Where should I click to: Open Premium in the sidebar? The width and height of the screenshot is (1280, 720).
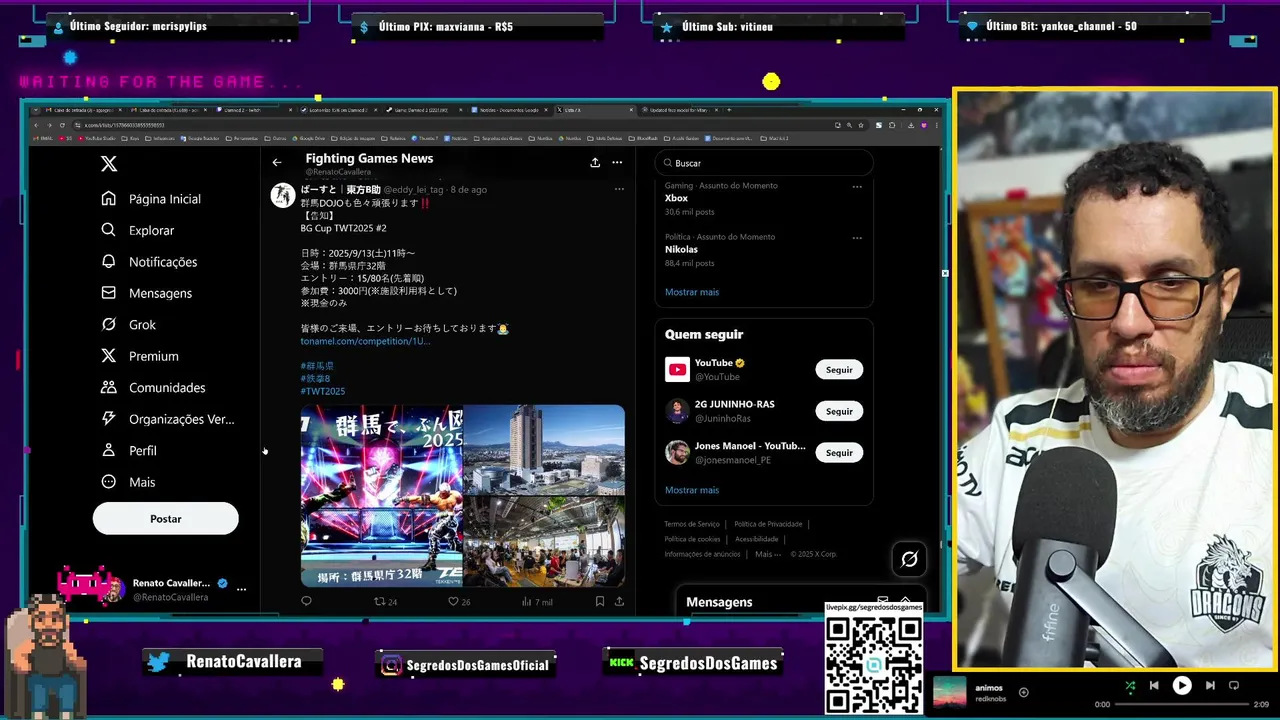click(x=139, y=356)
